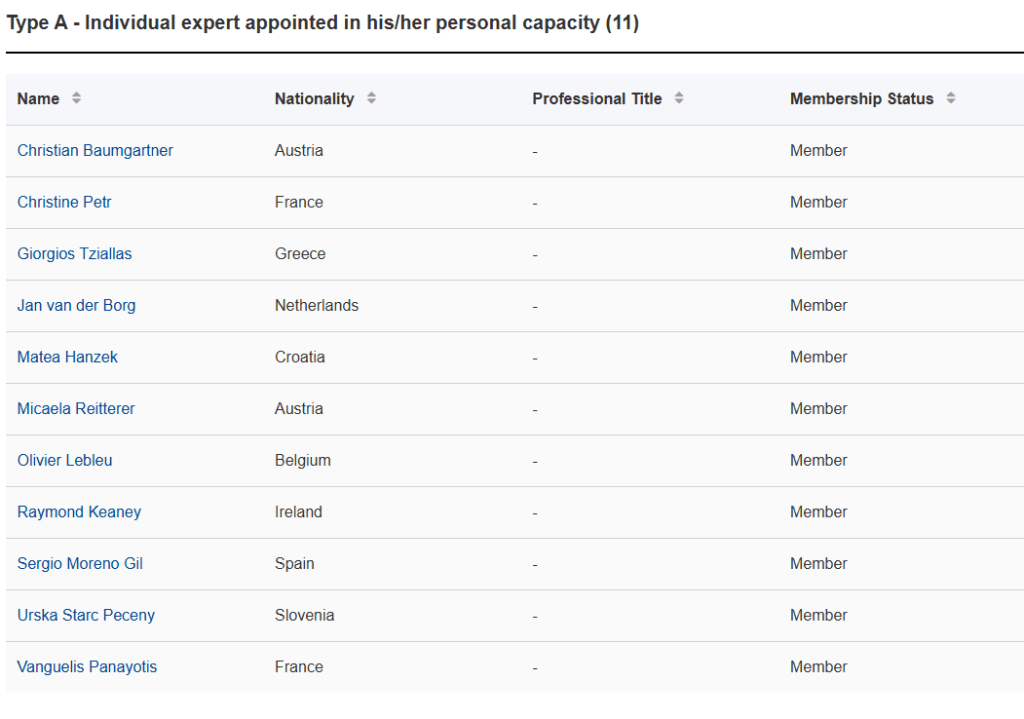Click the Type A section heading
Screen dimensions: 1024x719
pyautogui.click(x=322, y=23)
